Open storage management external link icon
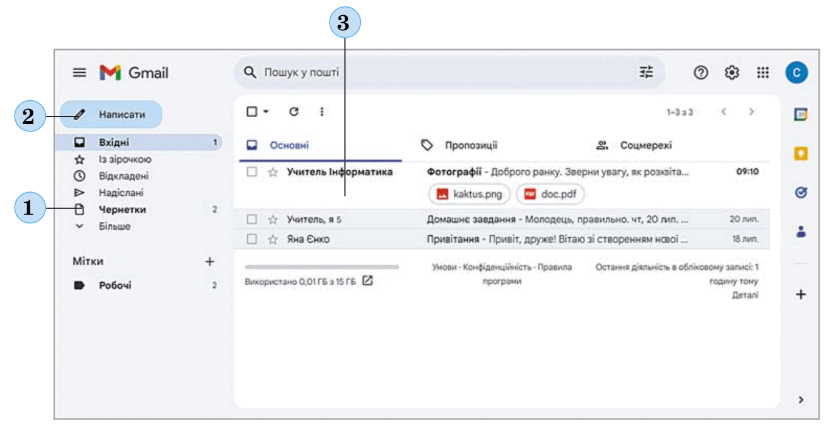Screen dimensions: 829x429 pos(367,281)
